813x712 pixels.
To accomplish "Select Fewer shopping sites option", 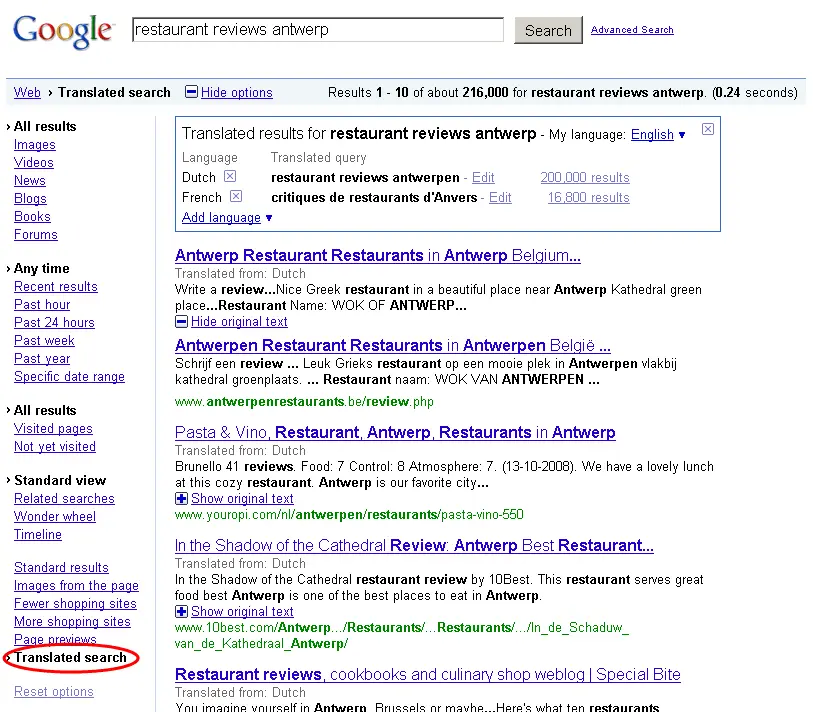I will pos(75,604).
